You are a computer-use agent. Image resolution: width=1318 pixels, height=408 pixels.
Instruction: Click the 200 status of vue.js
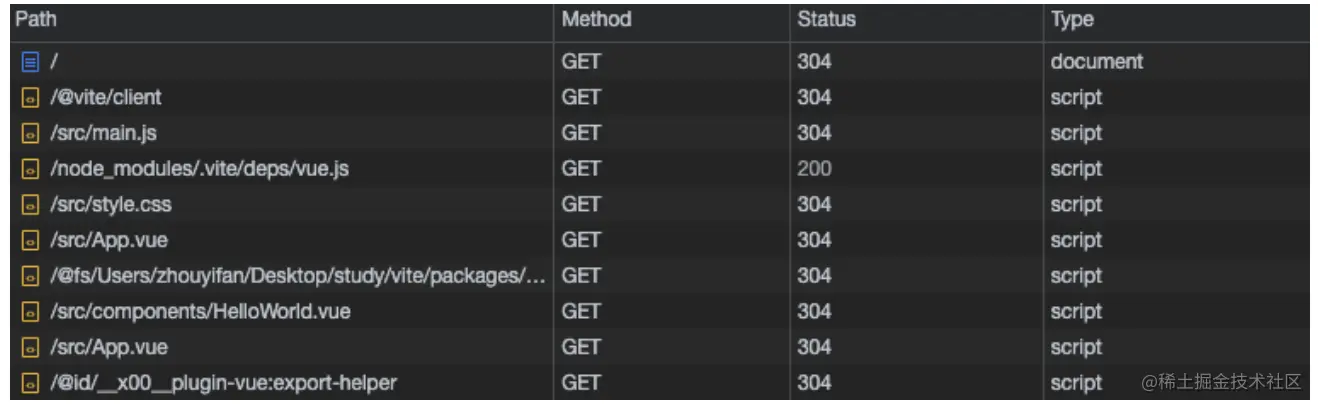(814, 169)
